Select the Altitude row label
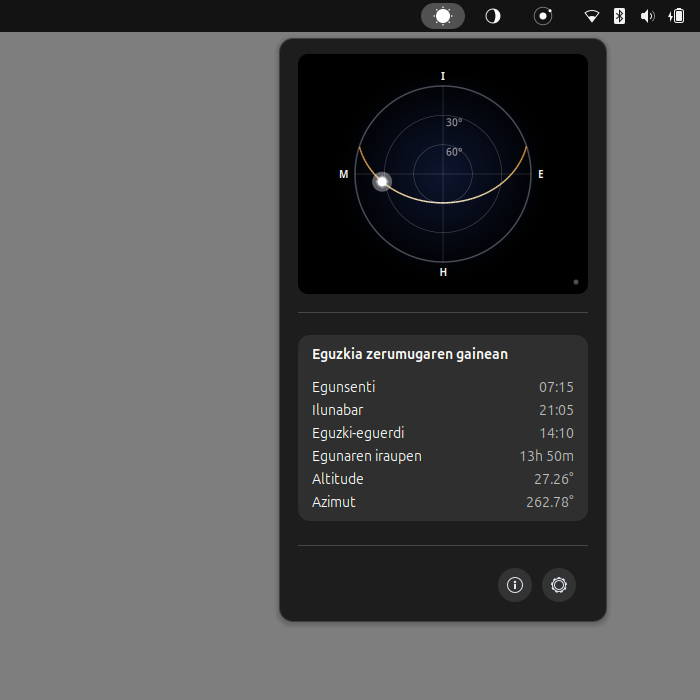 click(338, 479)
